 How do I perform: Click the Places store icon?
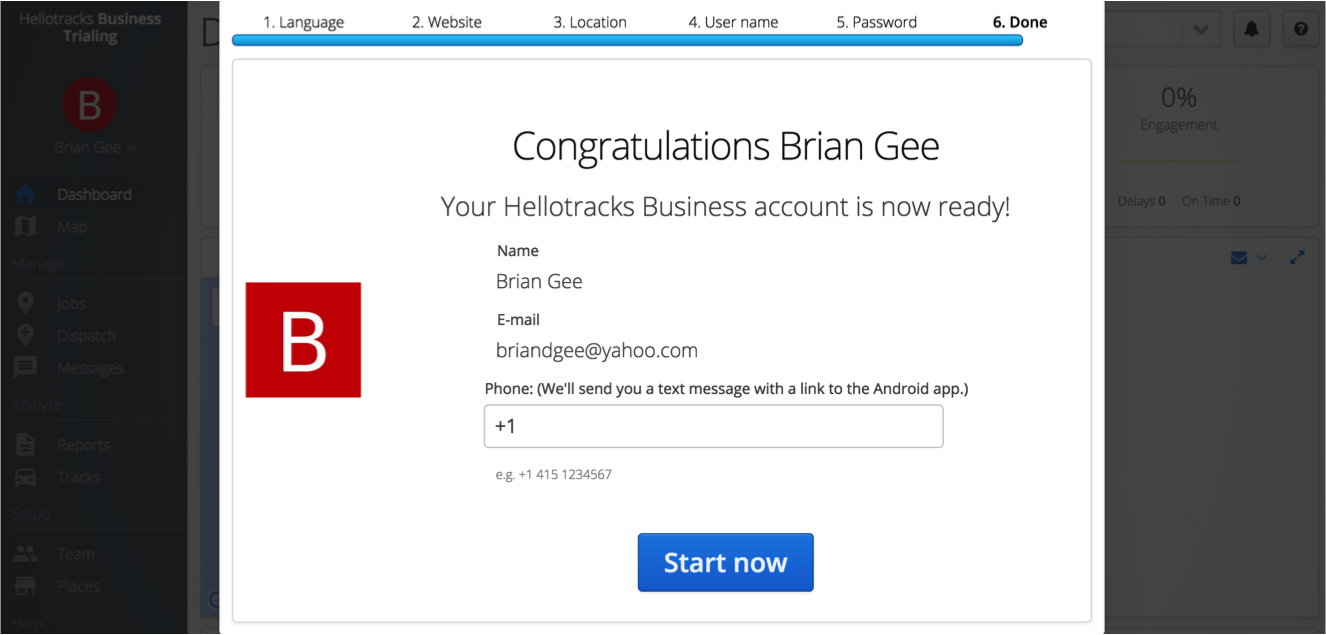tap(26, 586)
